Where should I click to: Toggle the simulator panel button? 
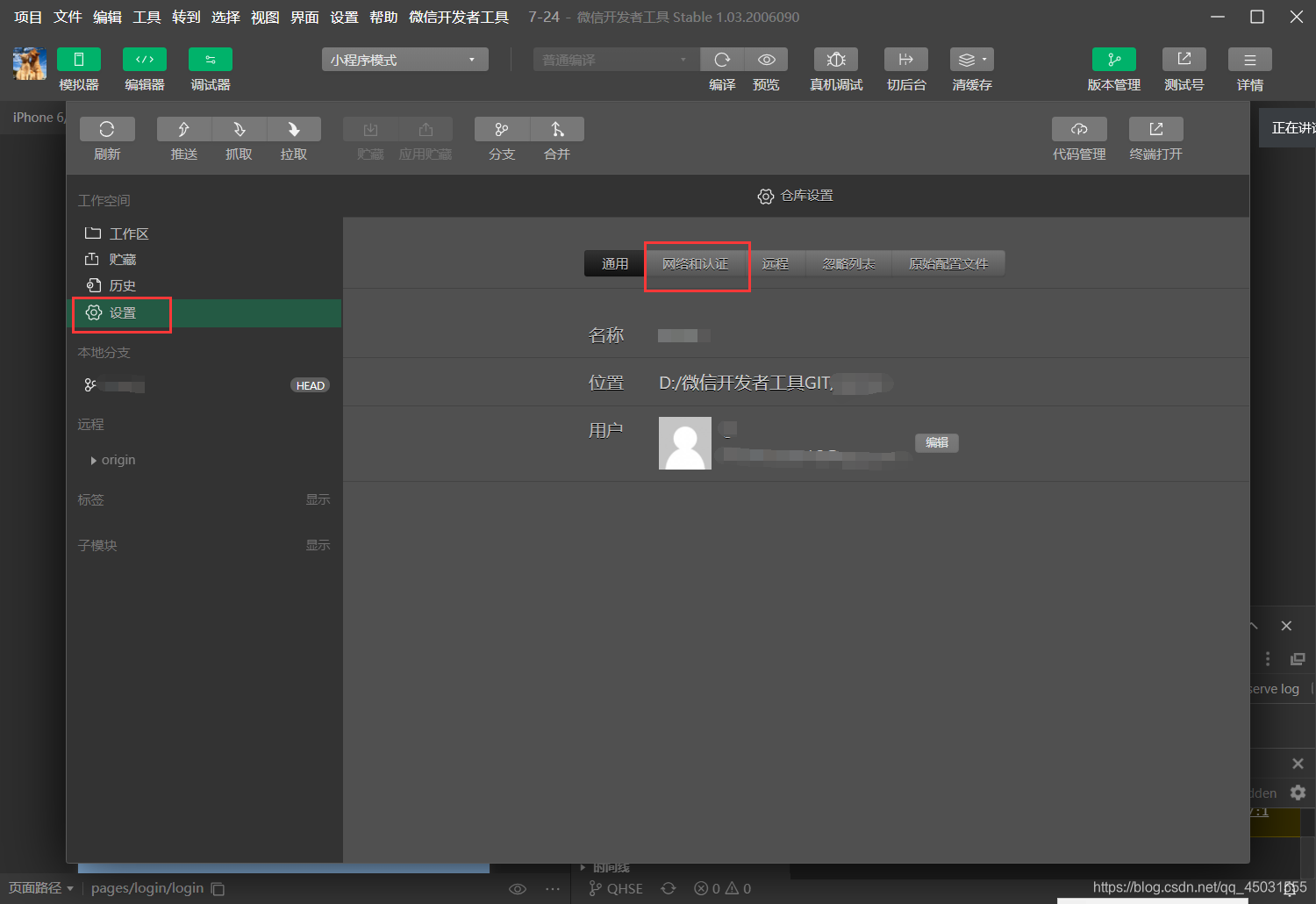tap(79, 60)
